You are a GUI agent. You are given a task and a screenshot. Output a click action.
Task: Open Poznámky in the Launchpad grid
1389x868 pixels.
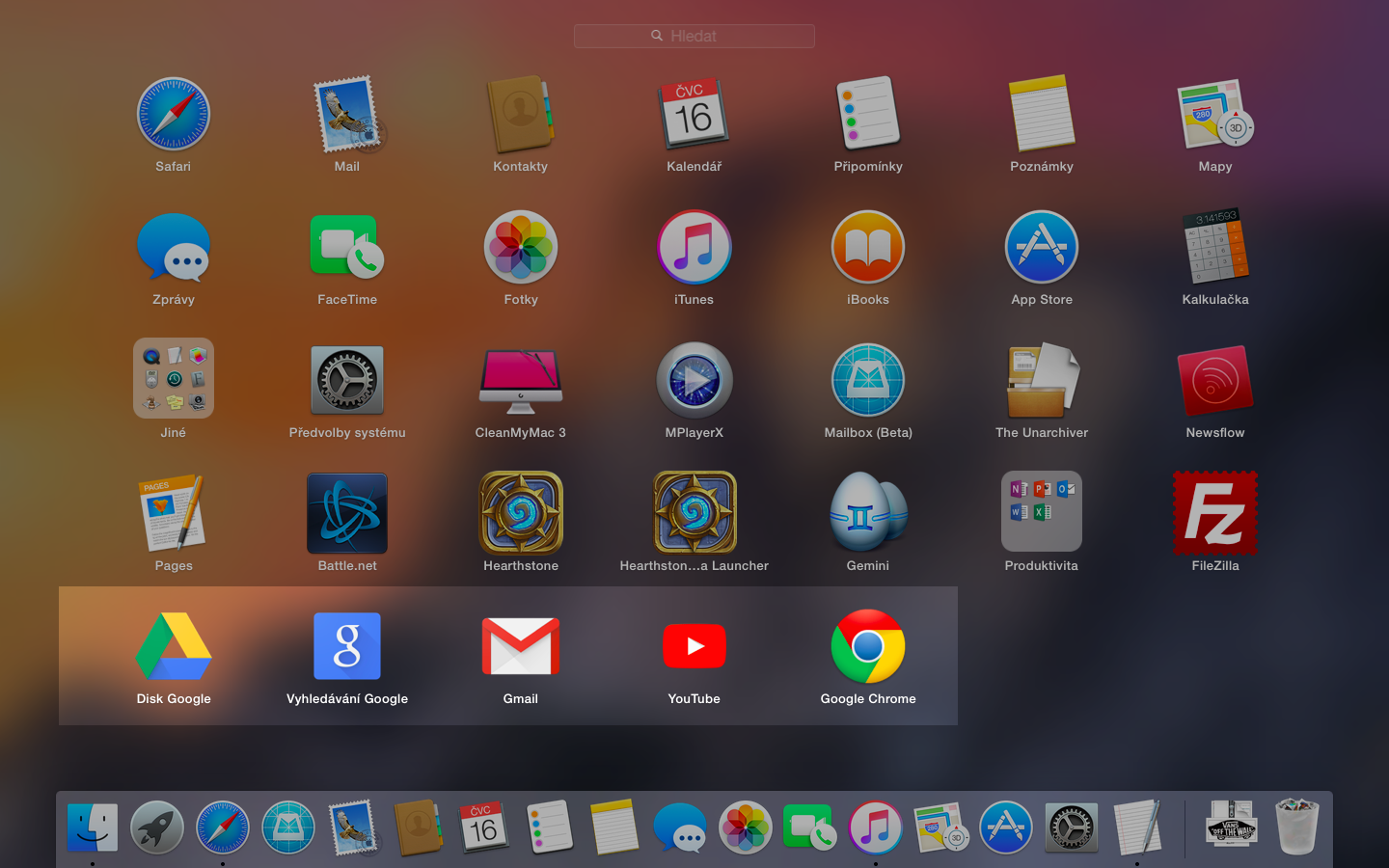[1042, 114]
